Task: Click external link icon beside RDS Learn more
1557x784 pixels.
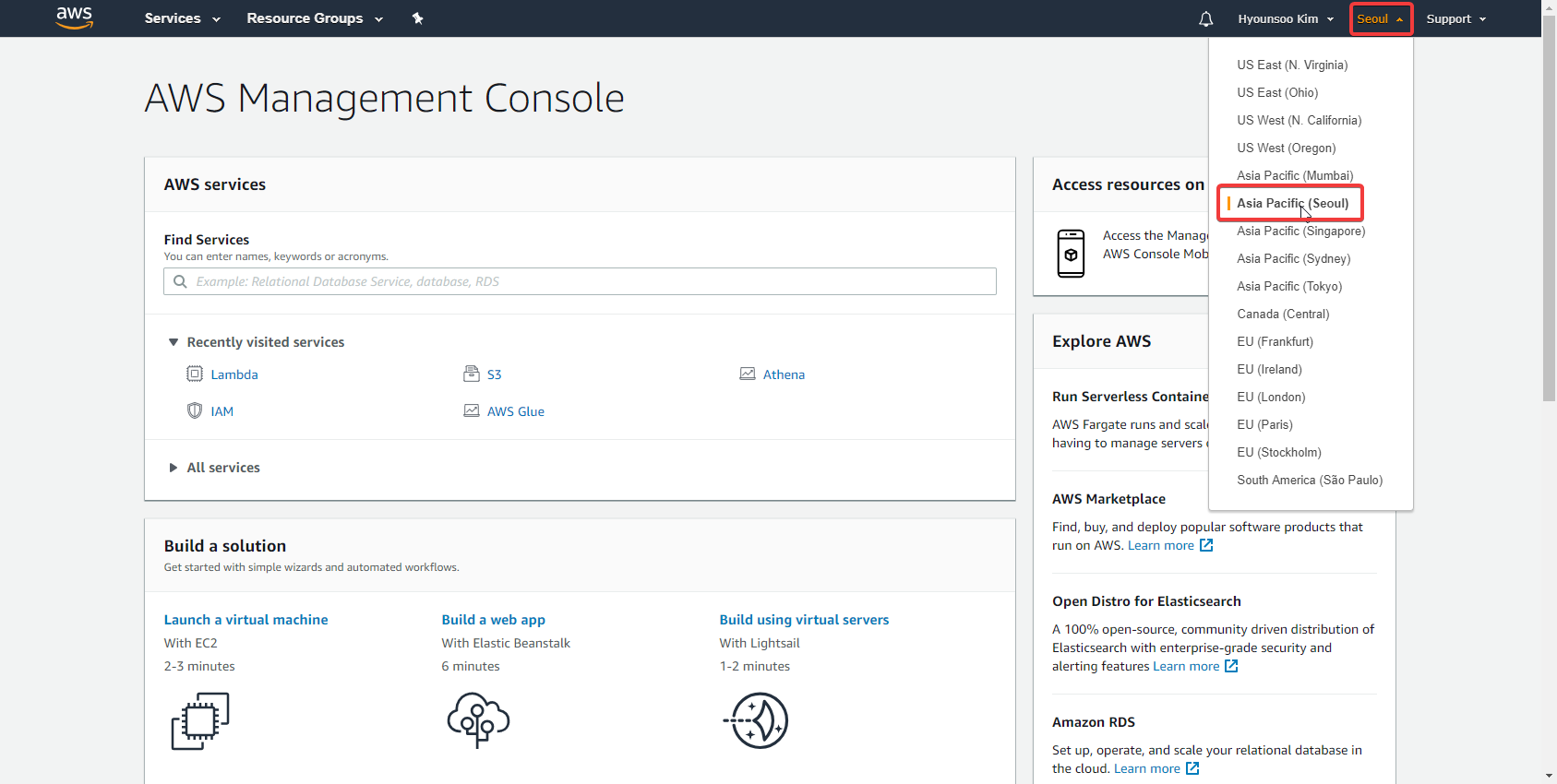Action: (x=1192, y=768)
